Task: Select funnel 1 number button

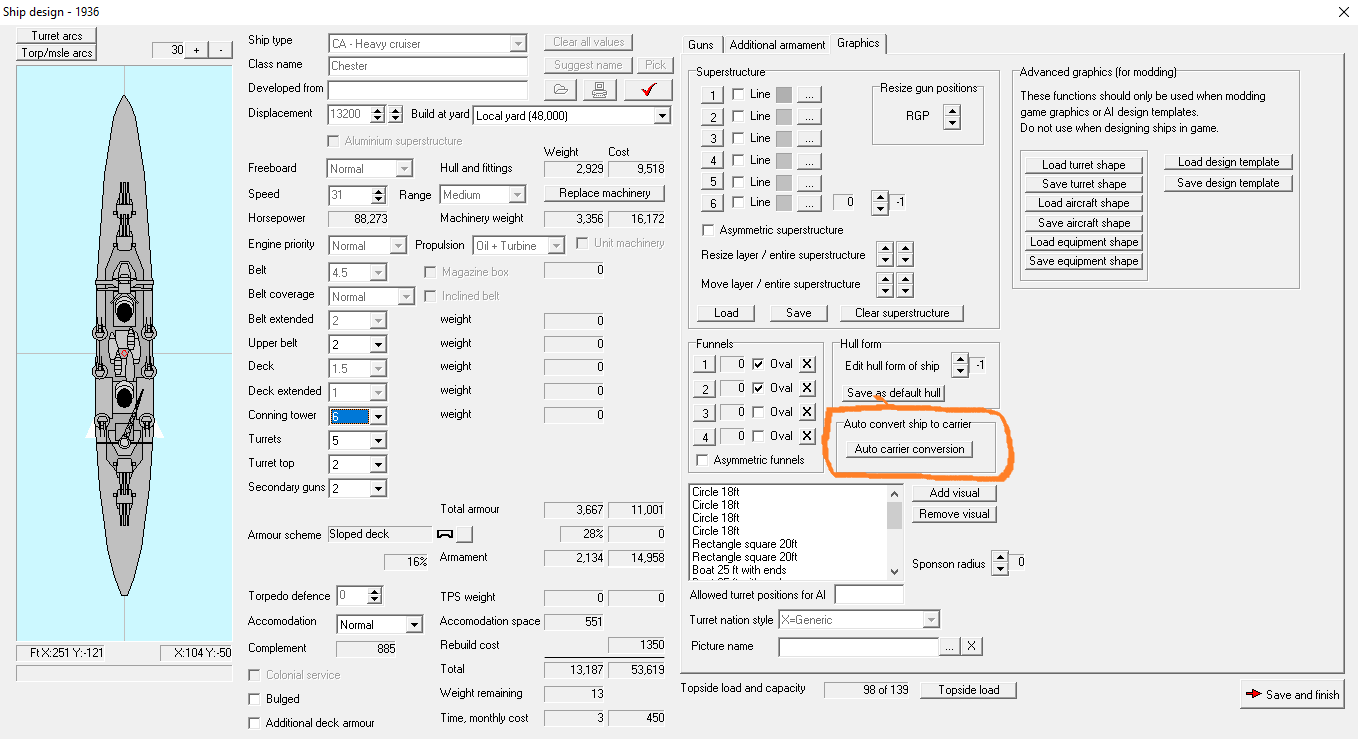Action: [705, 364]
